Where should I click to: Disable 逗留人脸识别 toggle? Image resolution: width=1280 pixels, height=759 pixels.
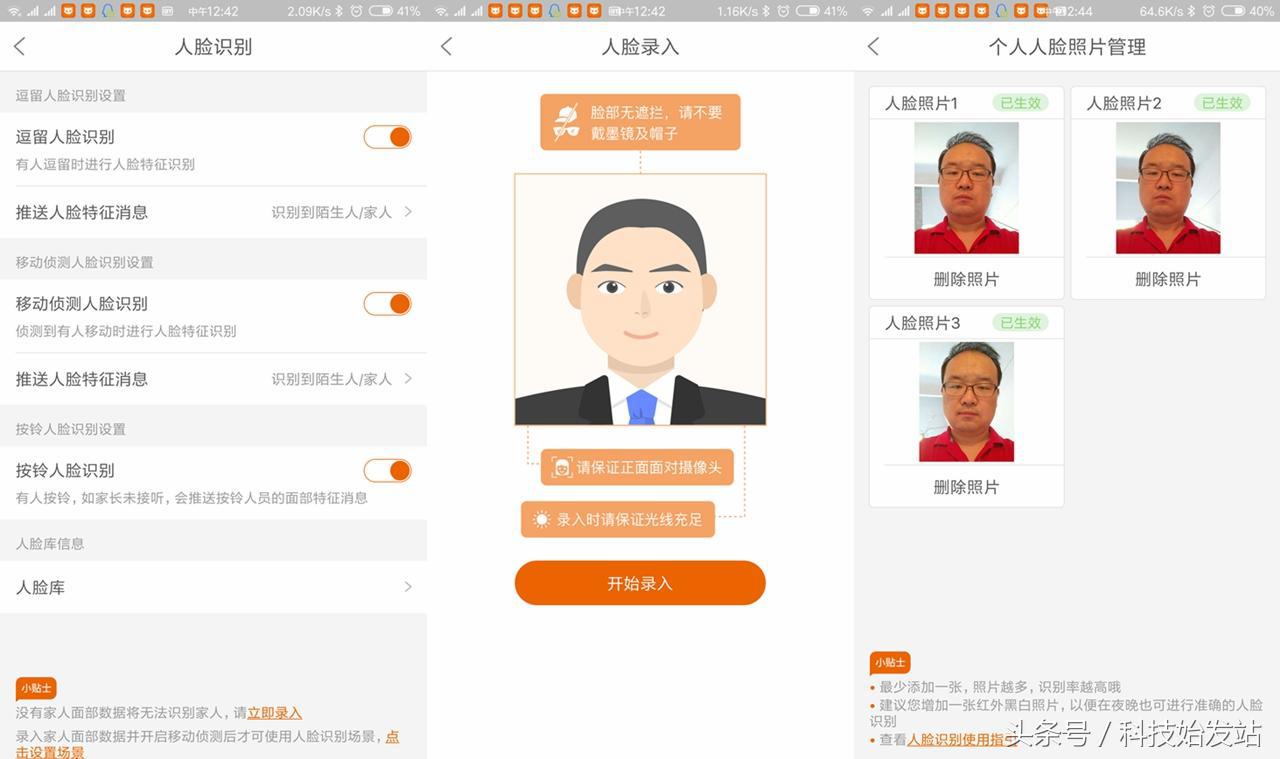coord(387,137)
